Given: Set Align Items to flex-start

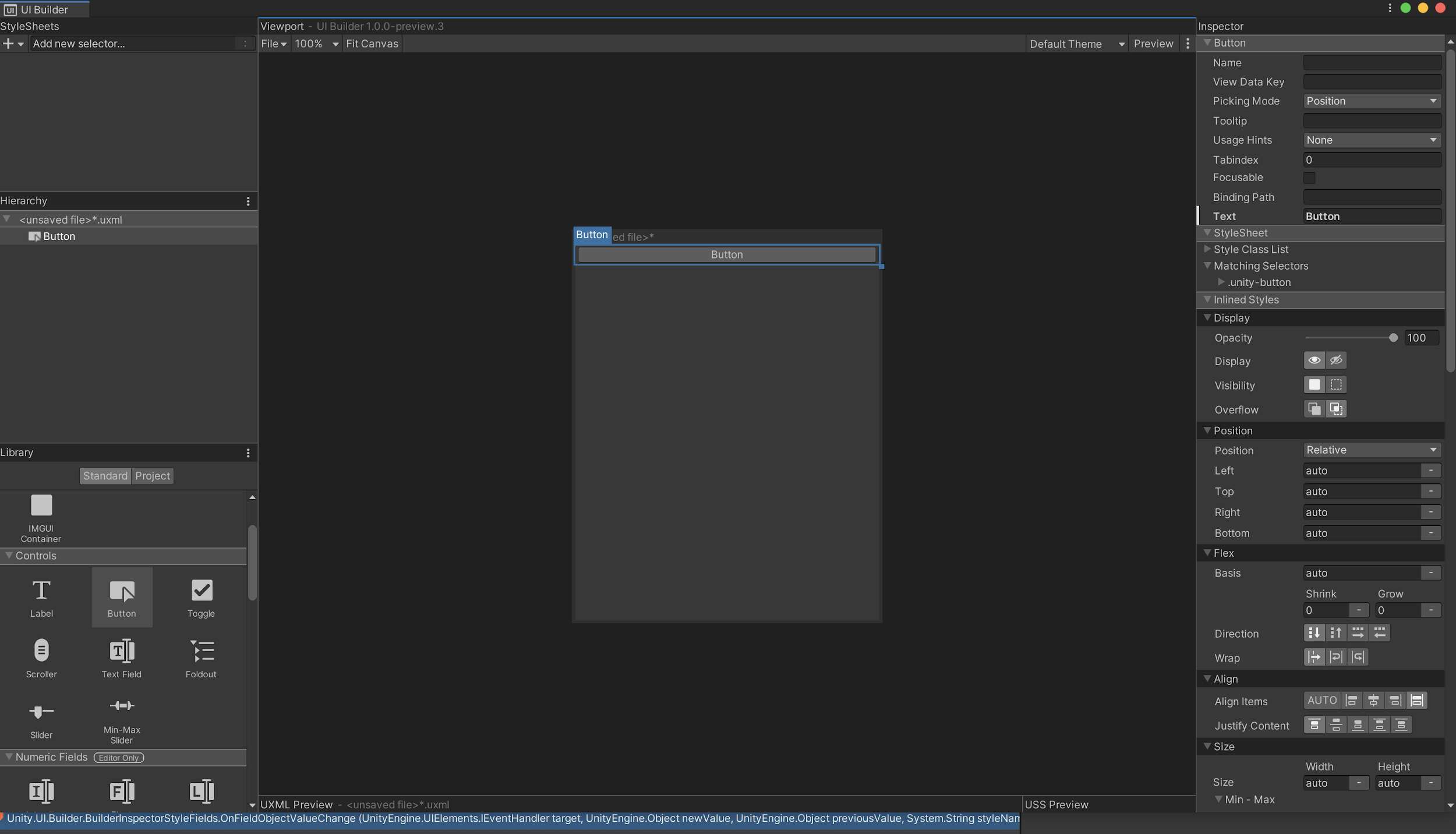Looking at the screenshot, I should click(1352, 701).
